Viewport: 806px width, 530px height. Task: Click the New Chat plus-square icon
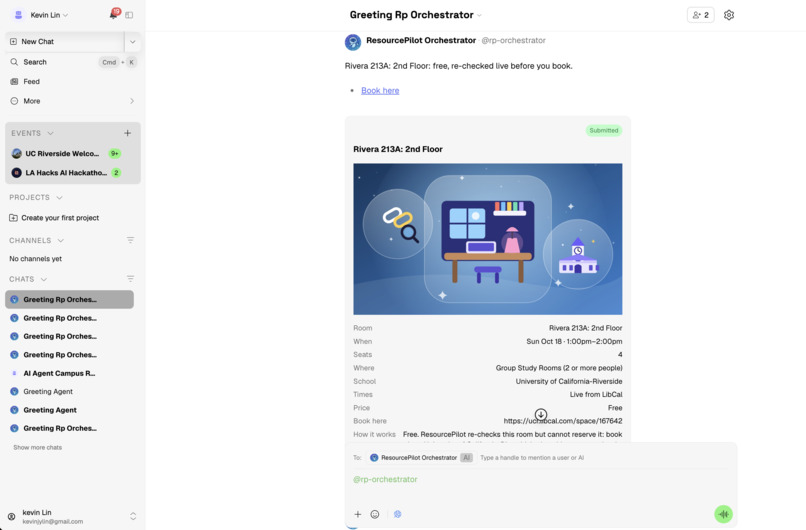pyautogui.click(x=13, y=42)
